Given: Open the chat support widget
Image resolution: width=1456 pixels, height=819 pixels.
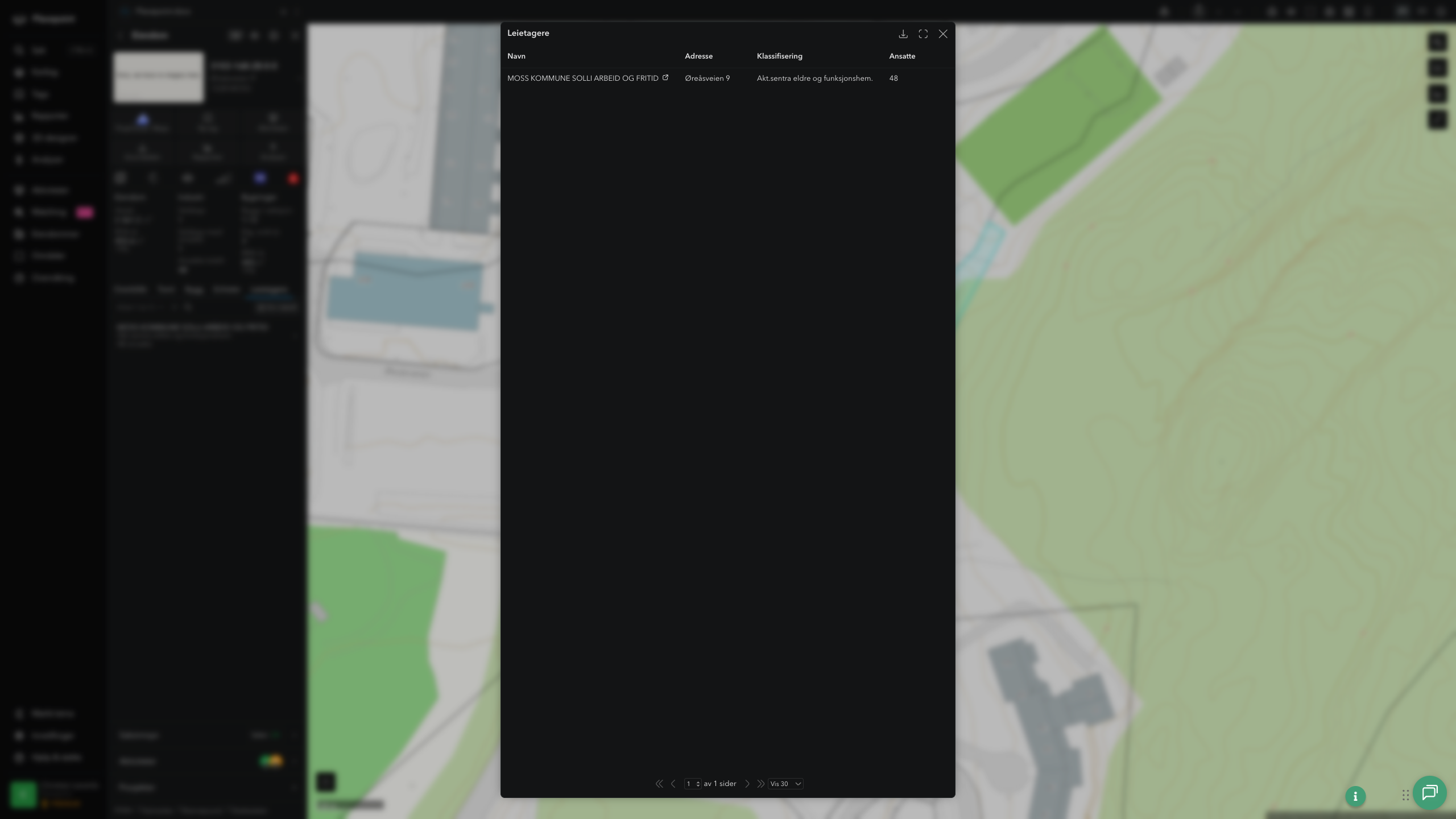Looking at the screenshot, I should (1430, 793).
